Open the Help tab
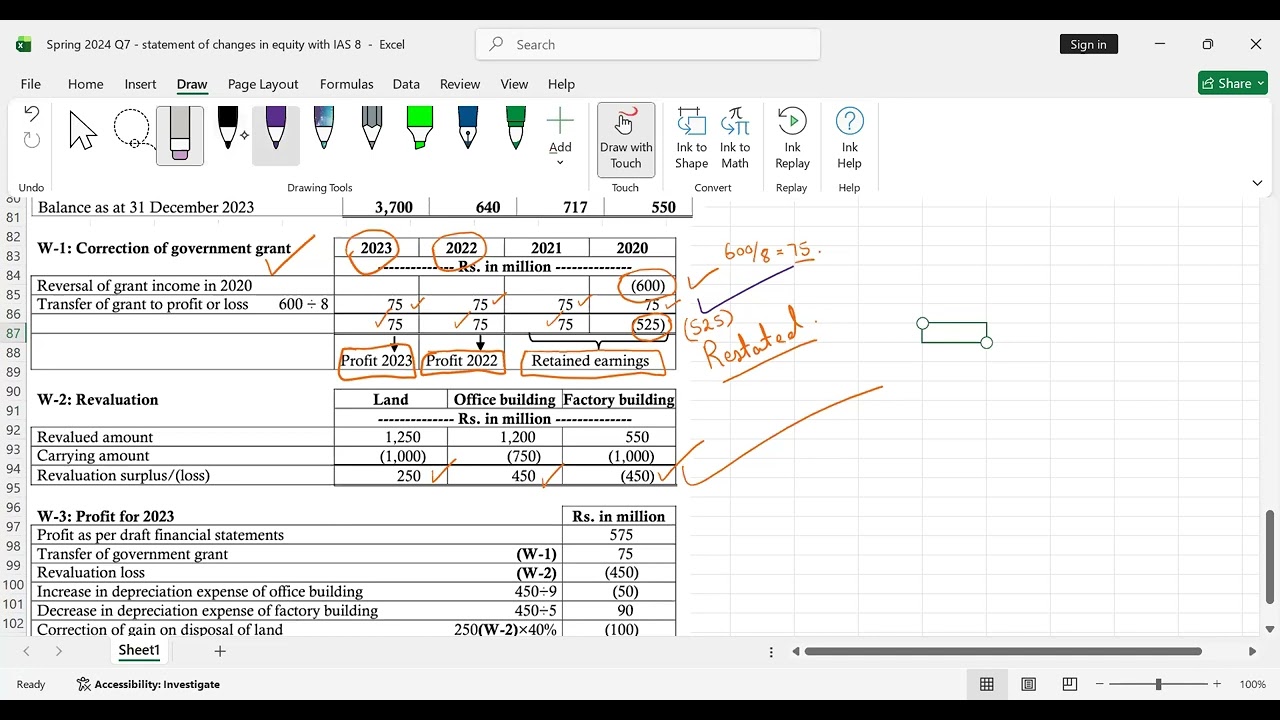The height and width of the screenshot is (720, 1280). coord(561,84)
